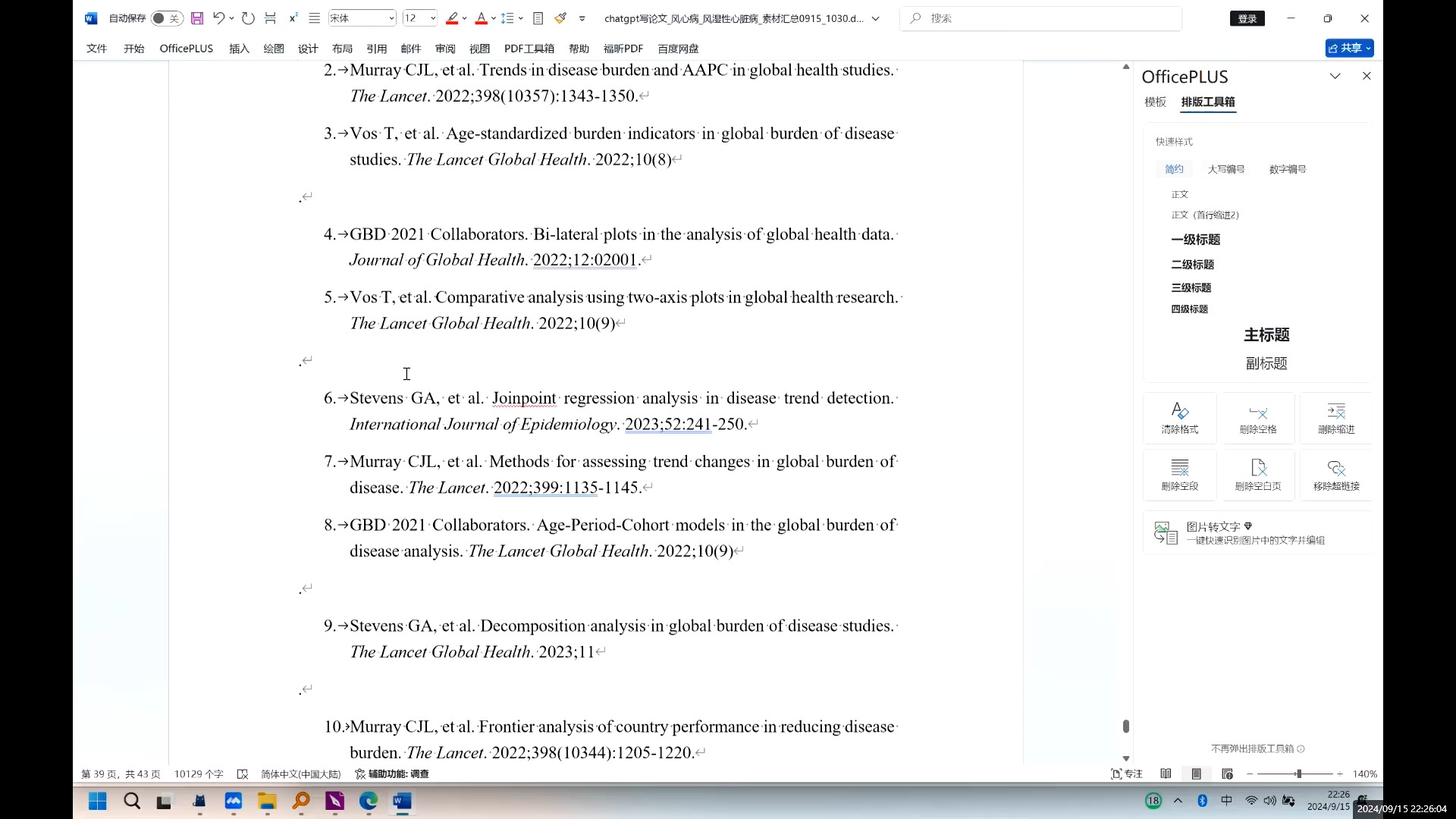Image resolution: width=1456 pixels, height=819 pixels.
Task: Open 图片转文字 image-to-text feature
Action: (x=1257, y=532)
